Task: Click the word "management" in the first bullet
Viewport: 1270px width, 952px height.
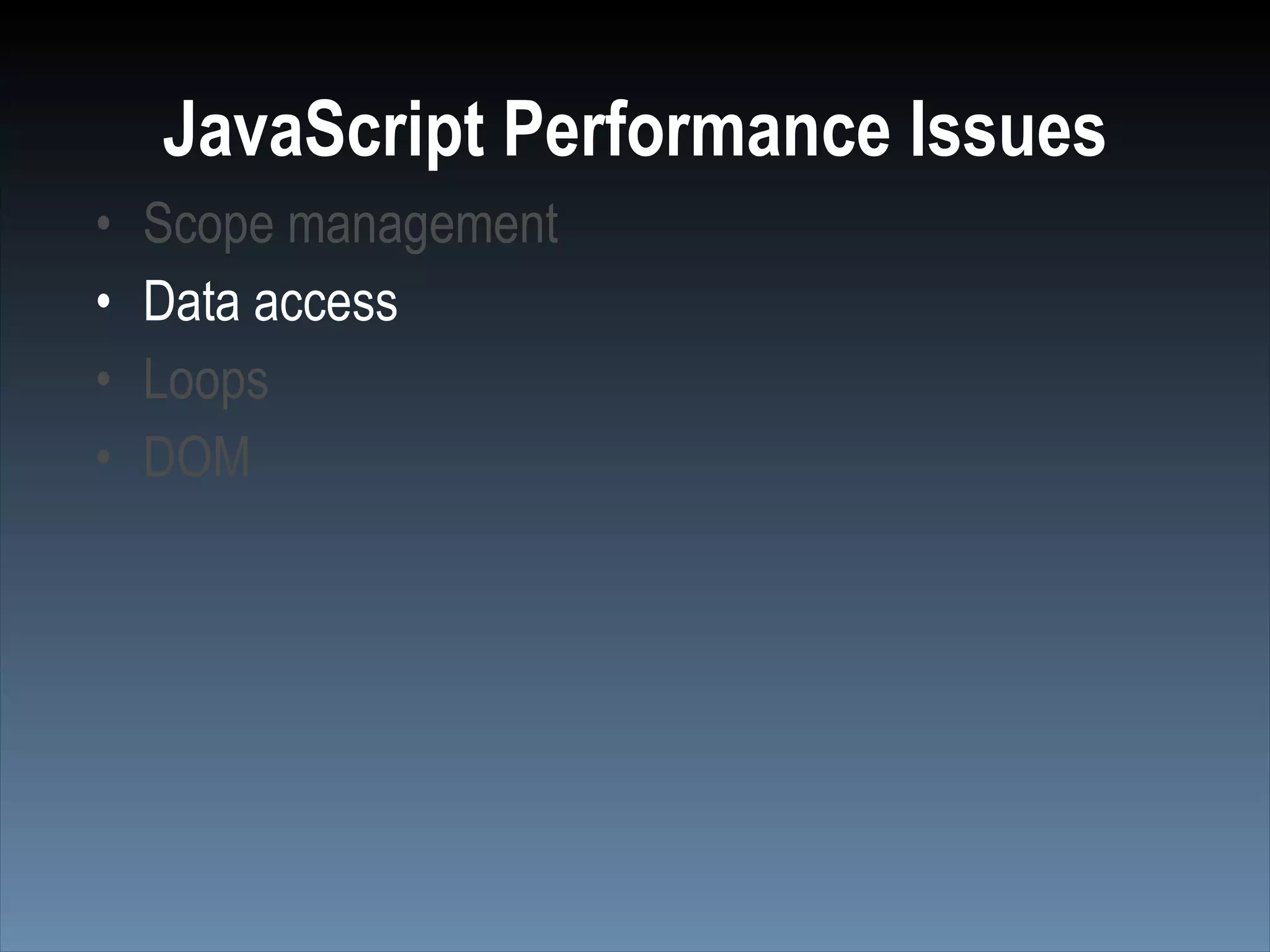Action: click(423, 224)
